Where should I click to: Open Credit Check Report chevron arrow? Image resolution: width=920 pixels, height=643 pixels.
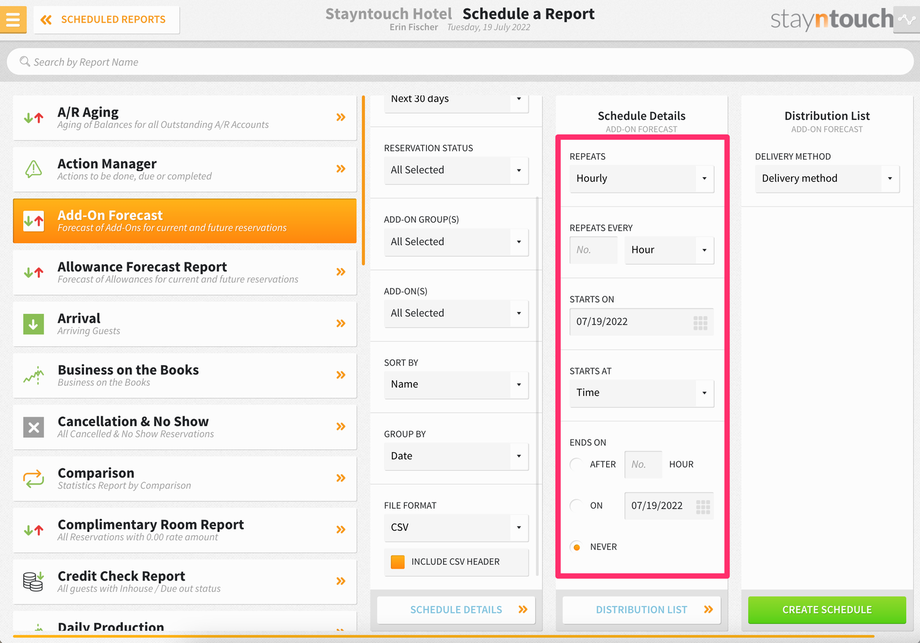click(341, 581)
